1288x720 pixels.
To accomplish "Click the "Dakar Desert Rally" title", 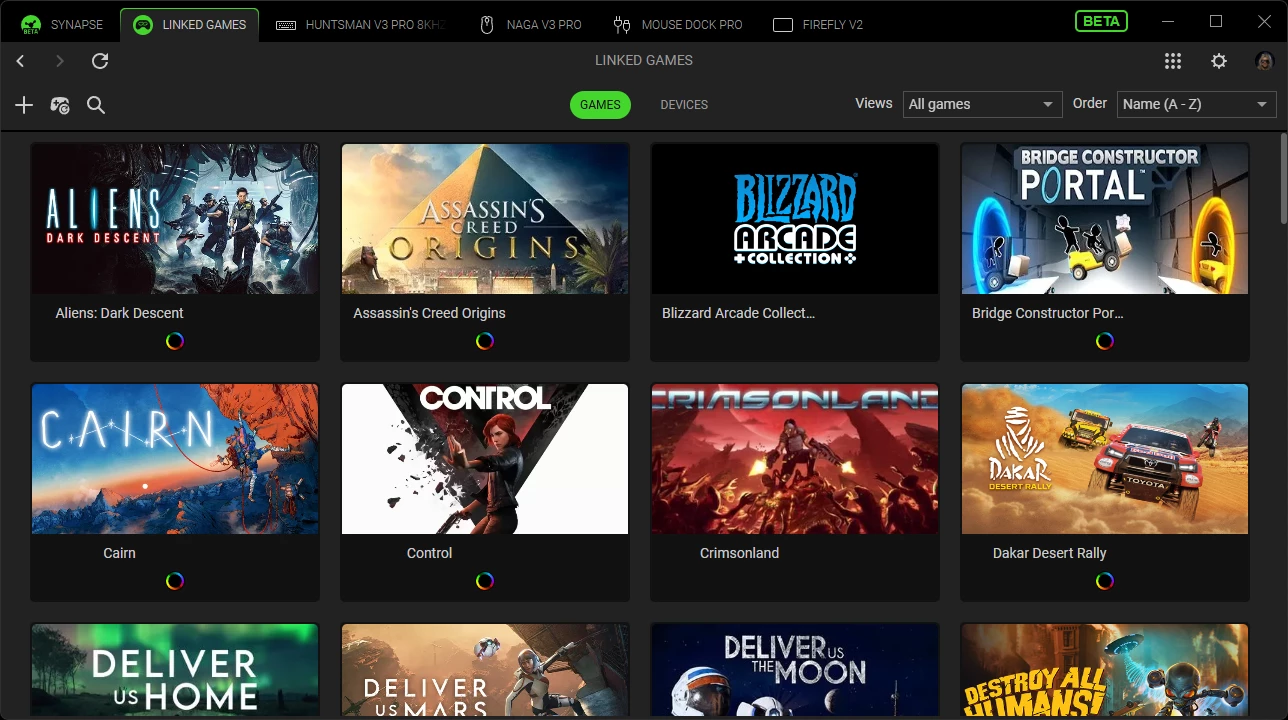I will [1050, 553].
